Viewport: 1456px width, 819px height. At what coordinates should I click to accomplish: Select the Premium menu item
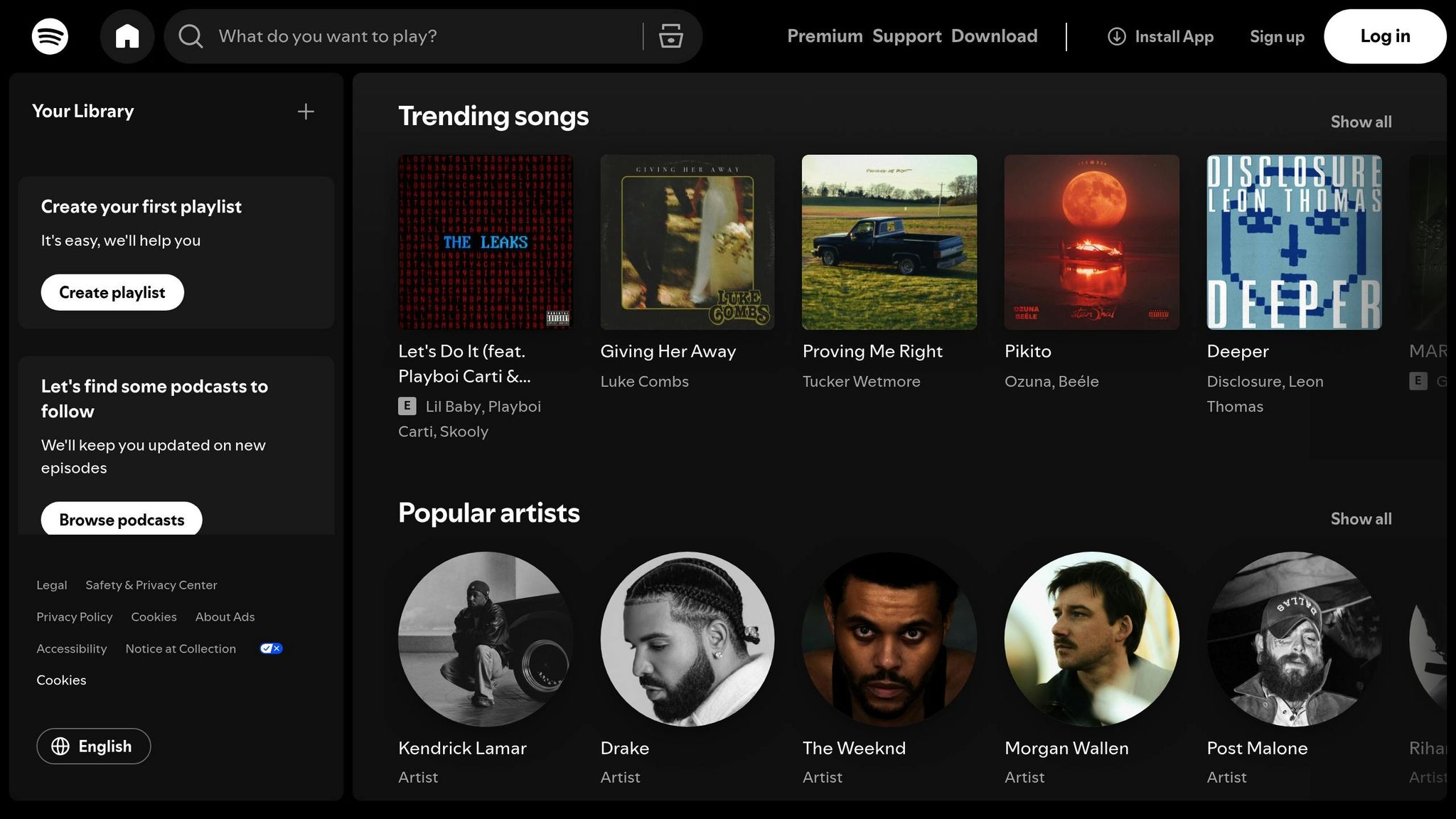click(825, 36)
